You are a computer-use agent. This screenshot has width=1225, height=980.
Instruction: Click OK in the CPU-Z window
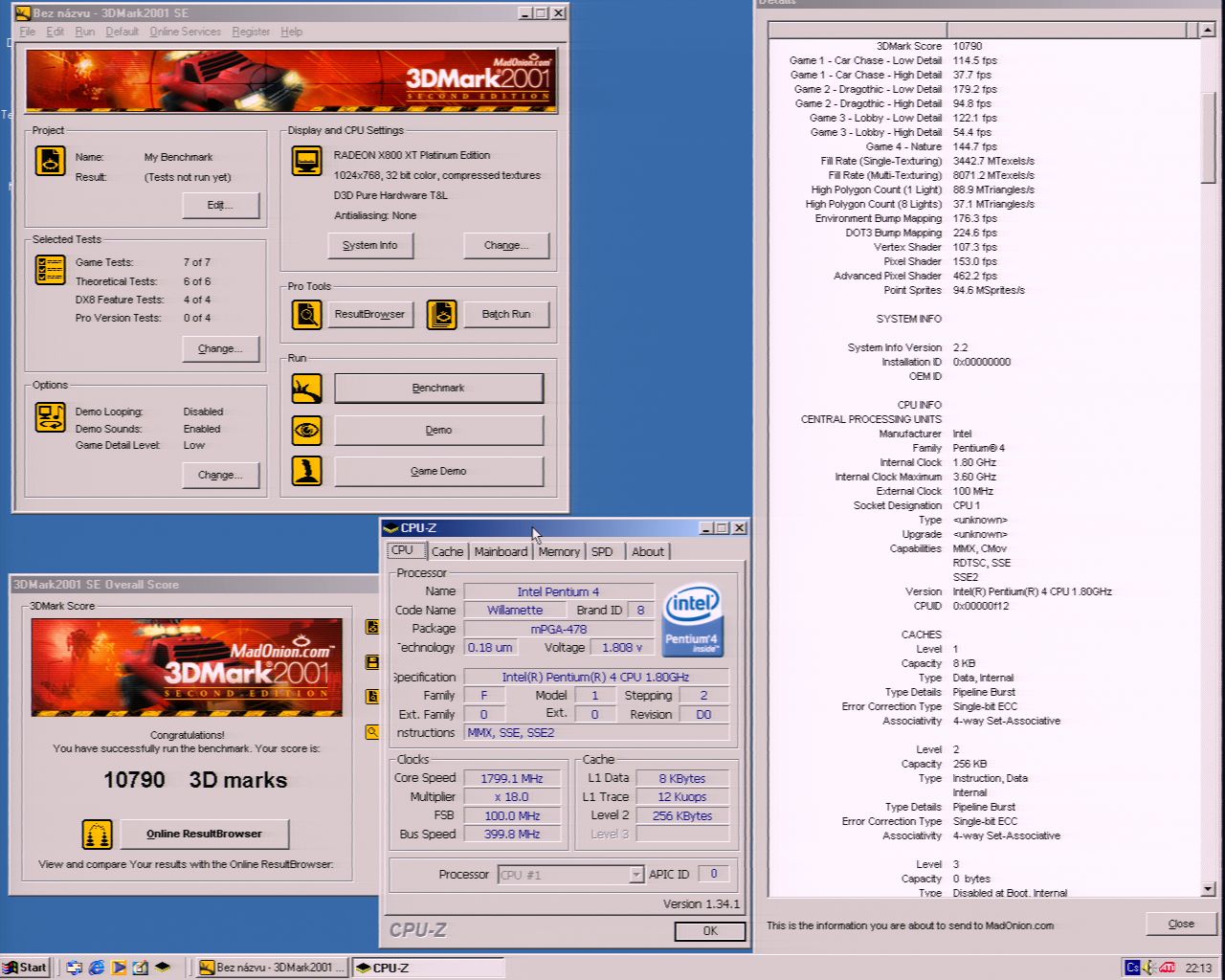(710, 930)
